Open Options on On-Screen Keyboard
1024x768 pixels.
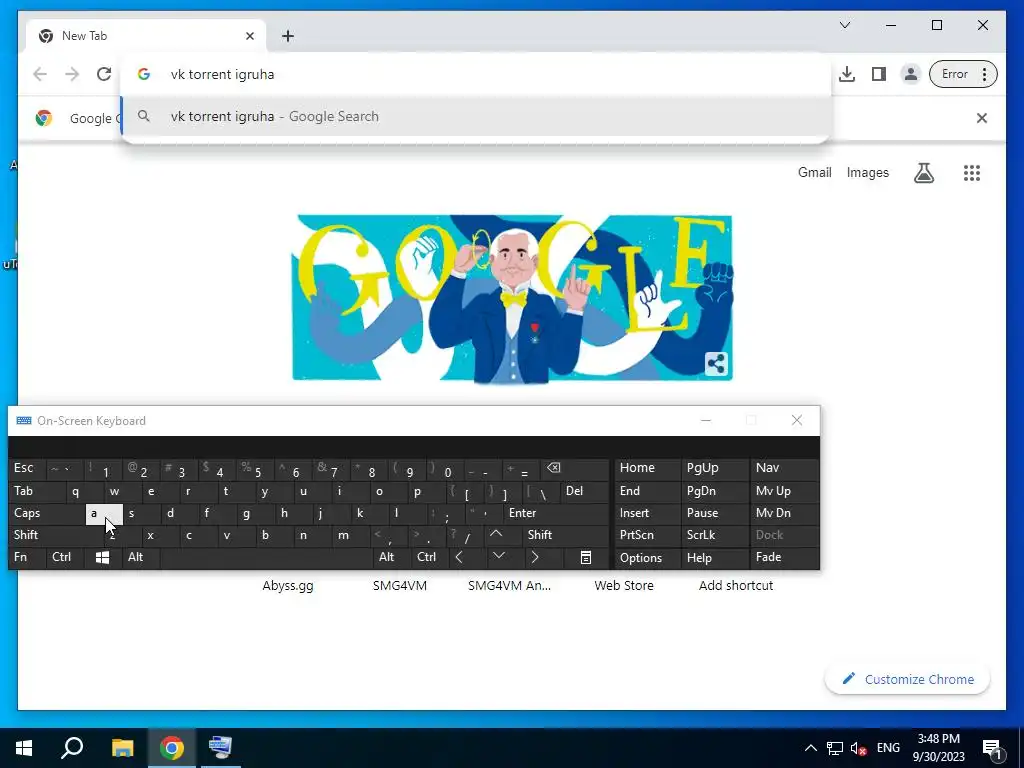648,558
